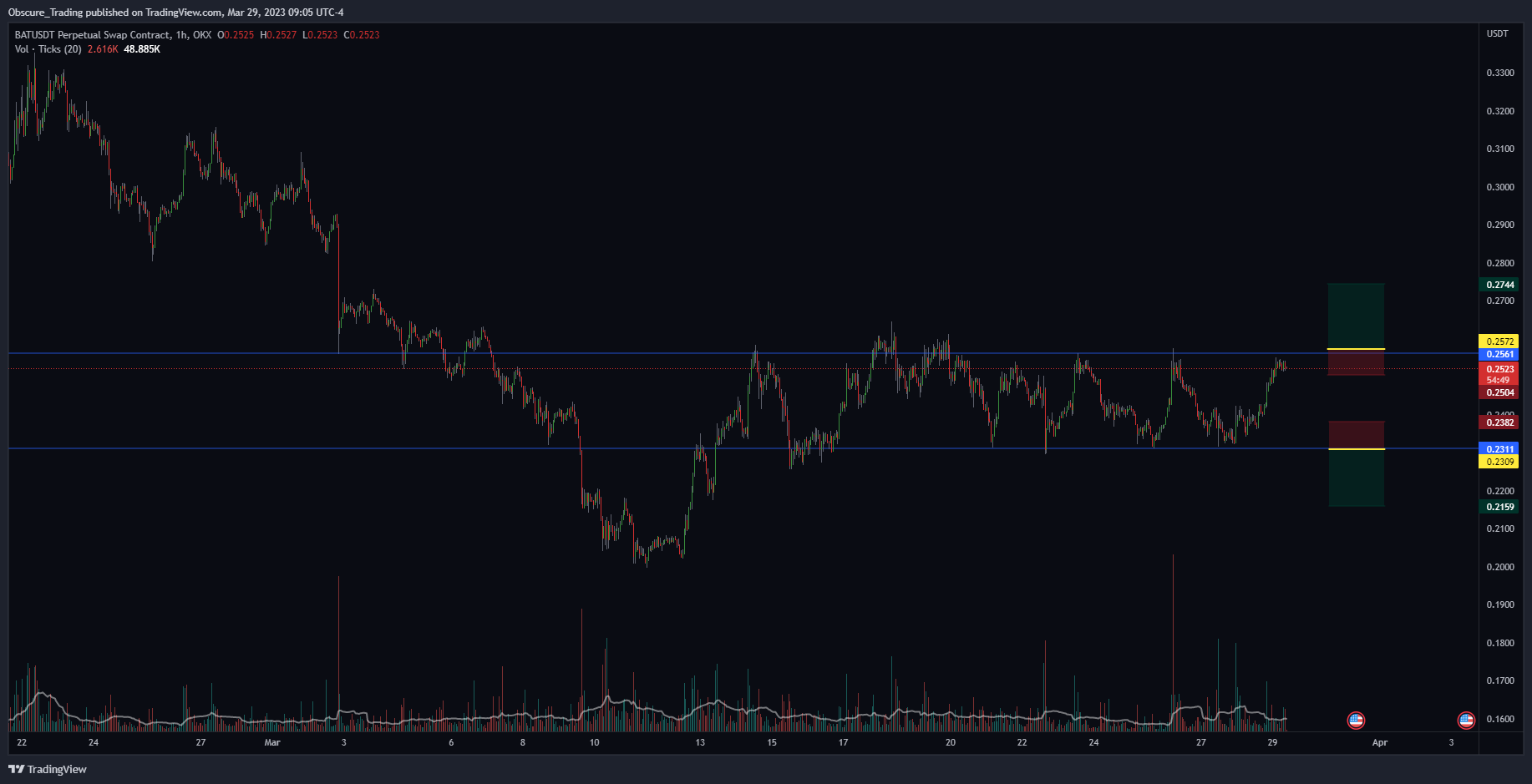This screenshot has width=1532, height=784.
Task: Click the red 0.2382 stop price label
Action: (x=1500, y=422)
